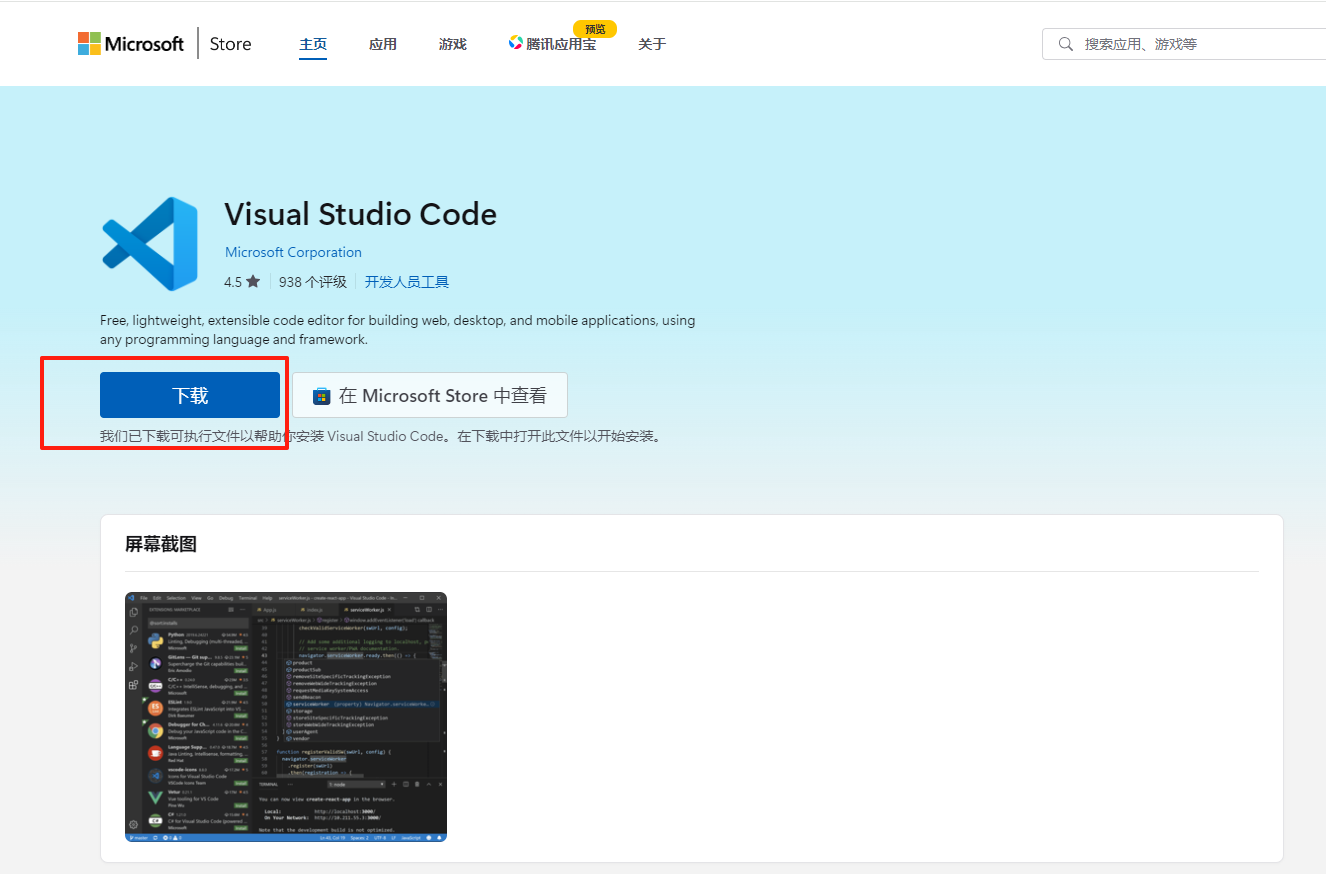The width and height of the screenshot is (1326, 874).
Task: Click the 4.5 star rating
Action: click(x=242, y=282)
